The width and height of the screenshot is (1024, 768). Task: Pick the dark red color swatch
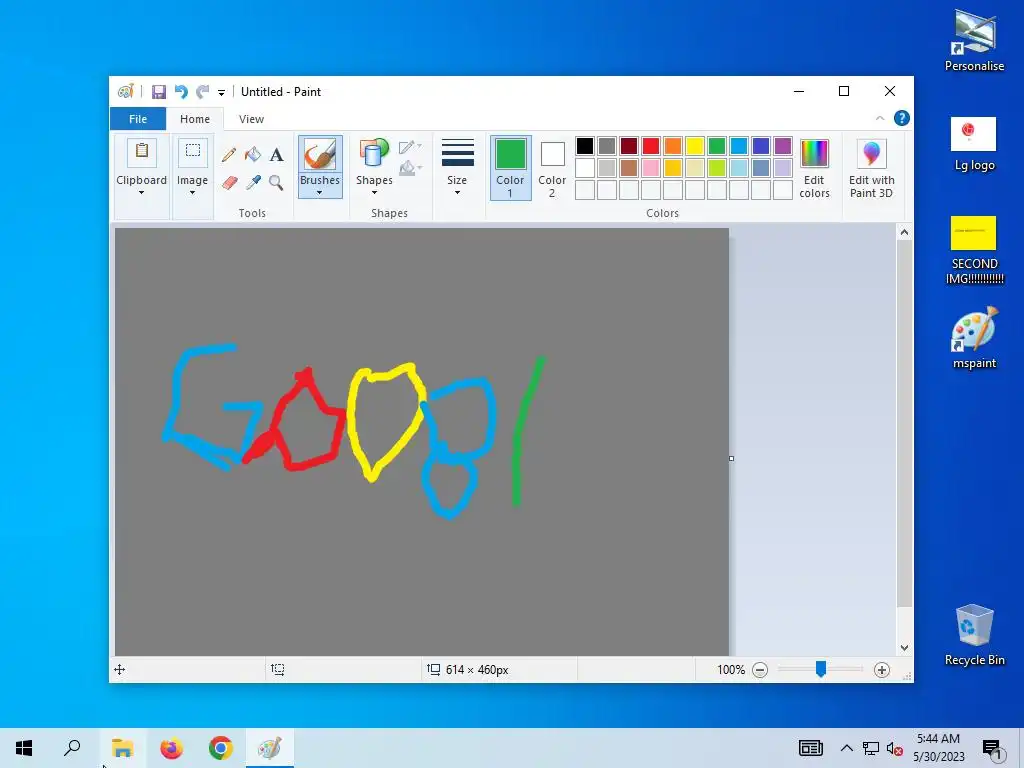(x=629, y=146)
